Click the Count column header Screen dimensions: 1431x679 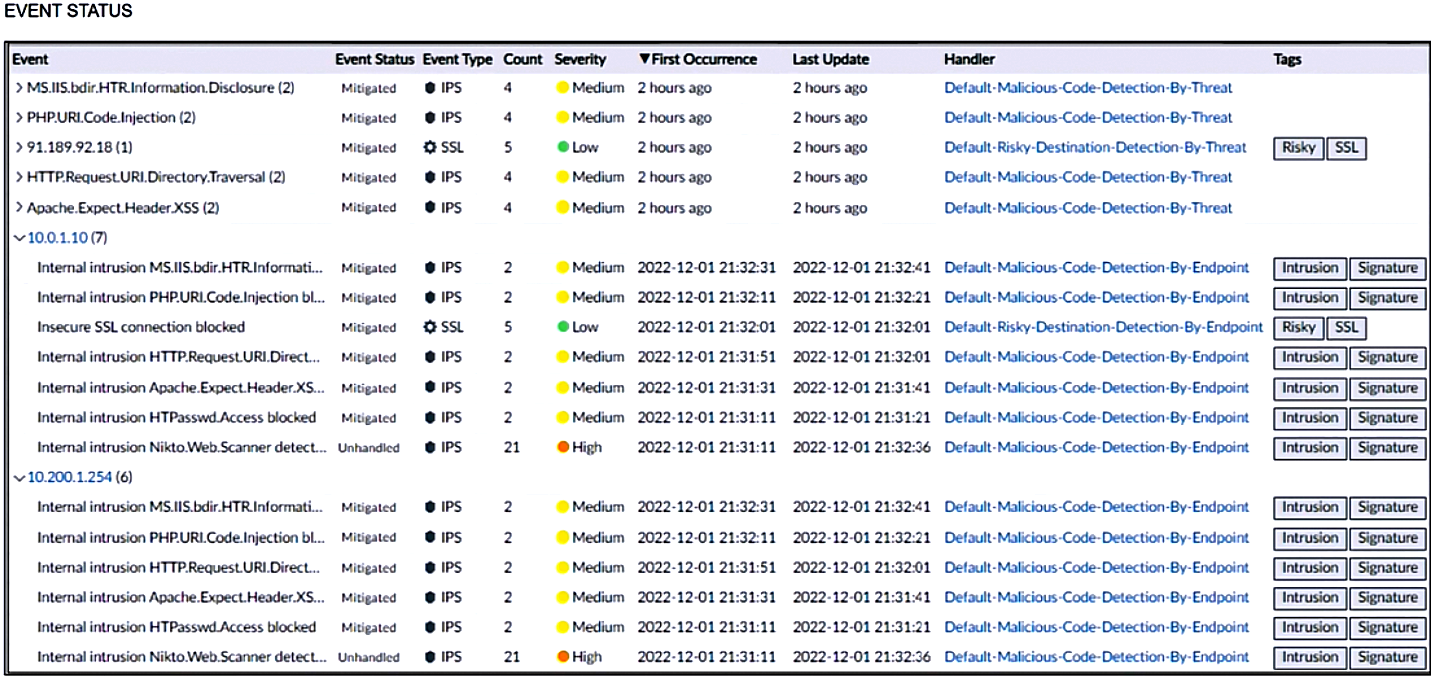(x=522, y=59)
